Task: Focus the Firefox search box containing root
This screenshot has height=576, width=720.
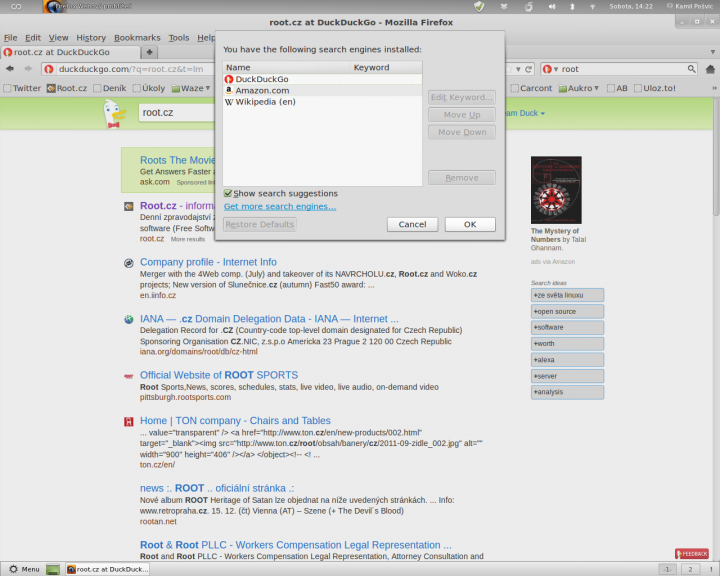Action: [619, 69]
